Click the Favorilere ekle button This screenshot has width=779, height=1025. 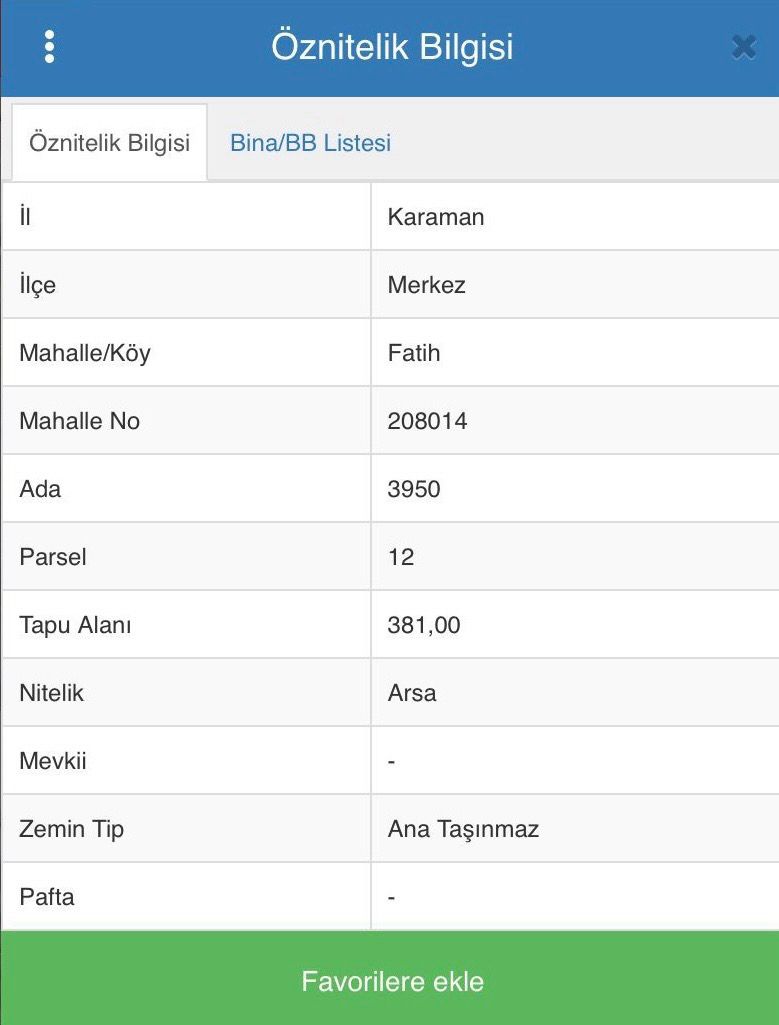(389, 981)
